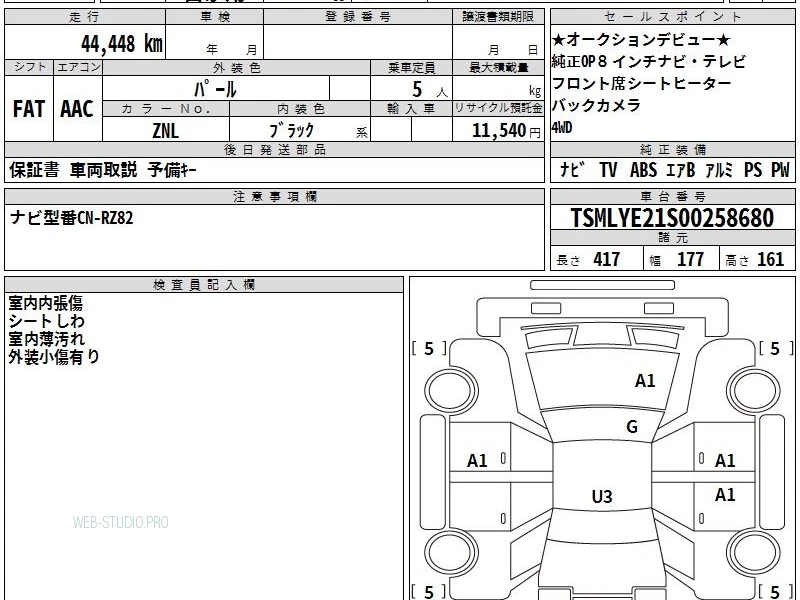Click recycle deposit 11,540円
Viewport: 800px width, 600px height.
coord(506,131)
